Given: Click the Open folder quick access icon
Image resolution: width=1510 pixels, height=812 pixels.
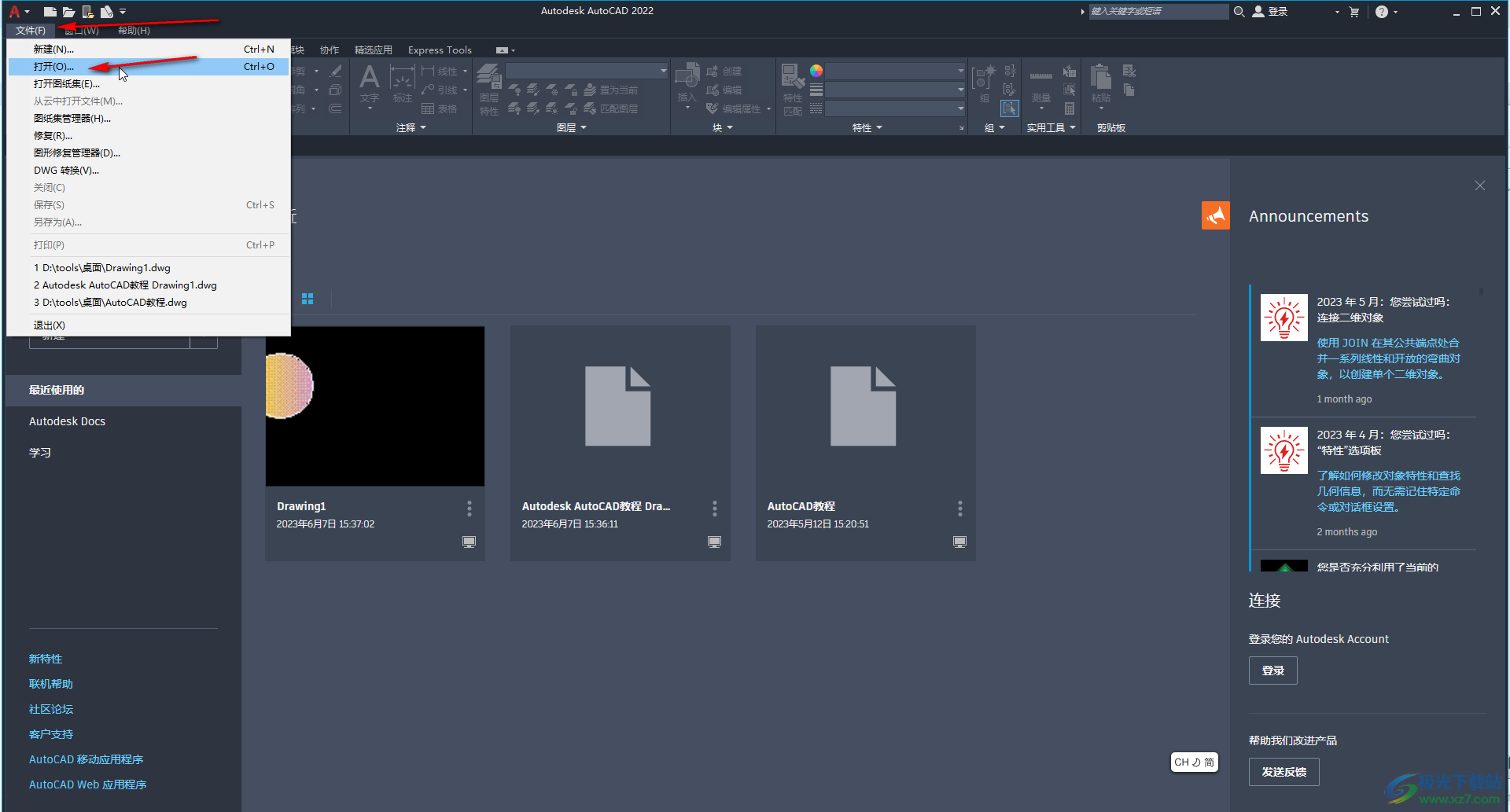Looking at the screenshot, I should (x=68, y=12).
